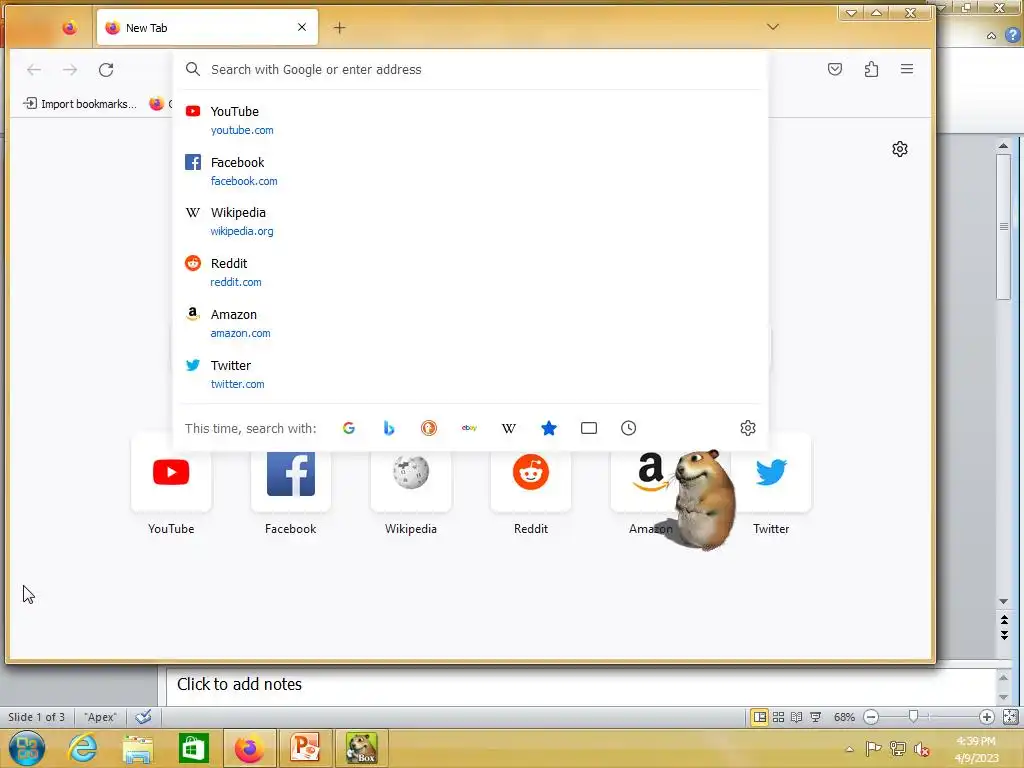Image resolution: width=1024 pixels, height=768 pixels.
Task: Select Facebook suggestion in address dropdown
Action: 470,171
